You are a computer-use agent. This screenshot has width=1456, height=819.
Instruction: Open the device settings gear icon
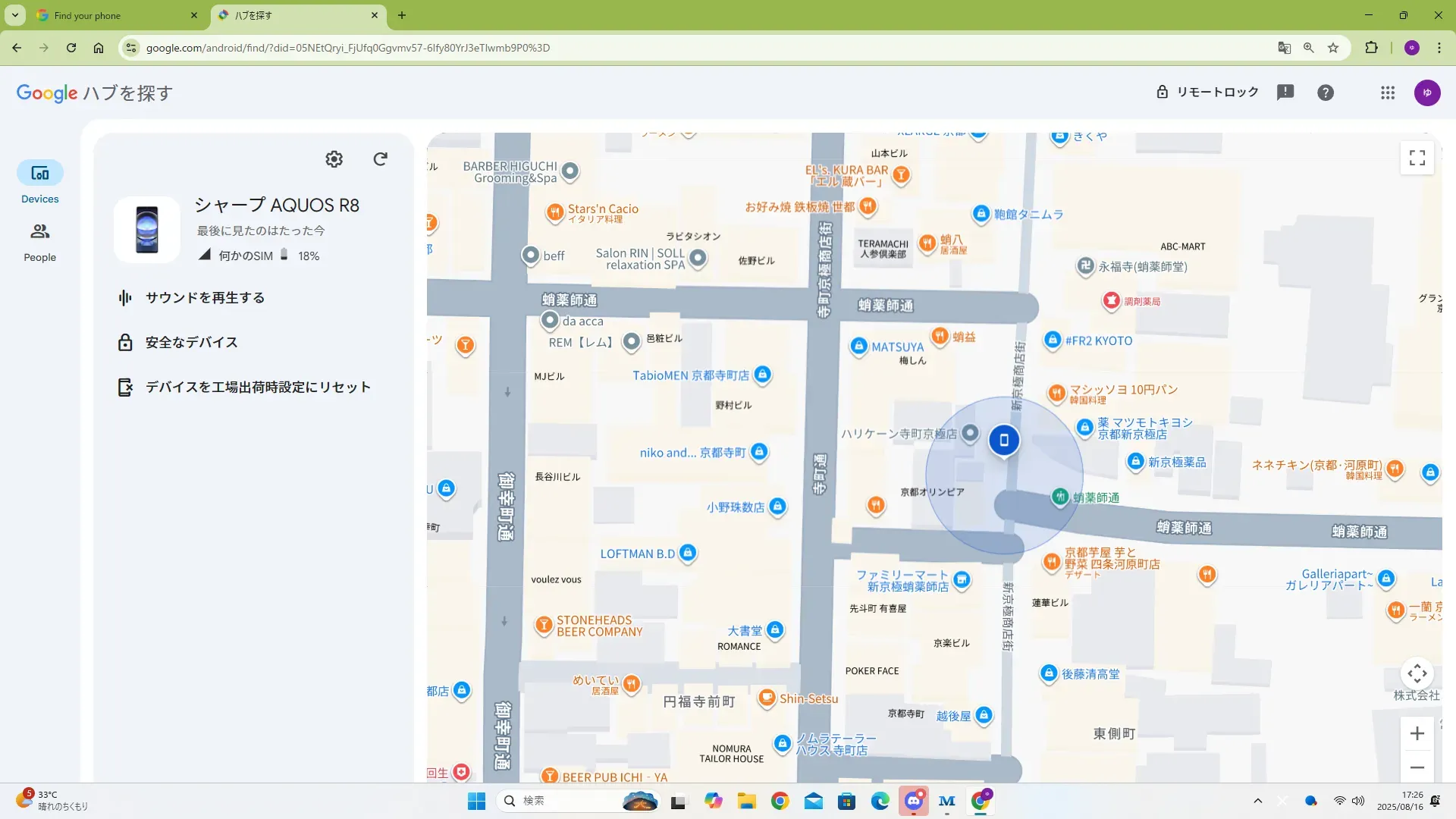[x=334, y=159]
